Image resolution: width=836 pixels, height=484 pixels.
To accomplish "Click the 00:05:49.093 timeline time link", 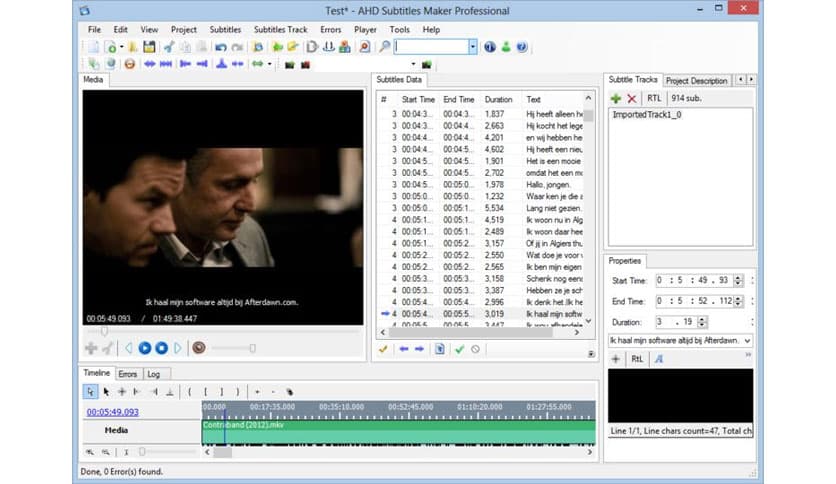I will [112, 412].
